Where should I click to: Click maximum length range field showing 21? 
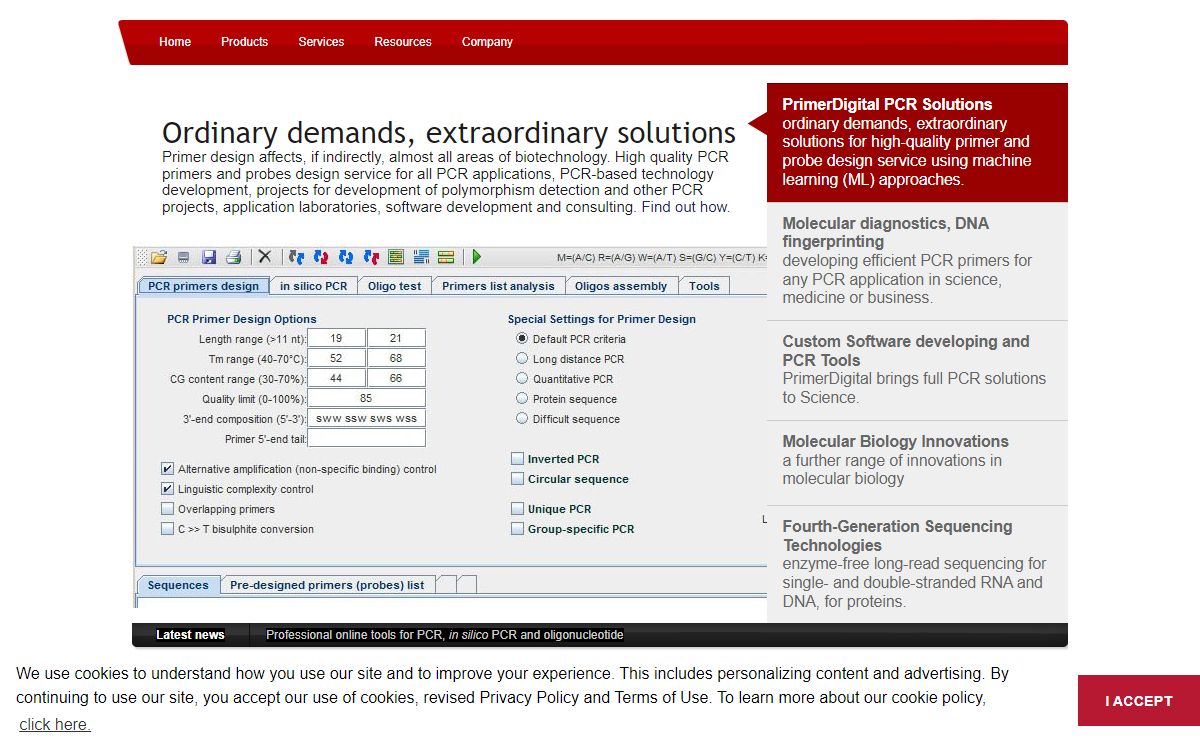[x=396, y=339]
